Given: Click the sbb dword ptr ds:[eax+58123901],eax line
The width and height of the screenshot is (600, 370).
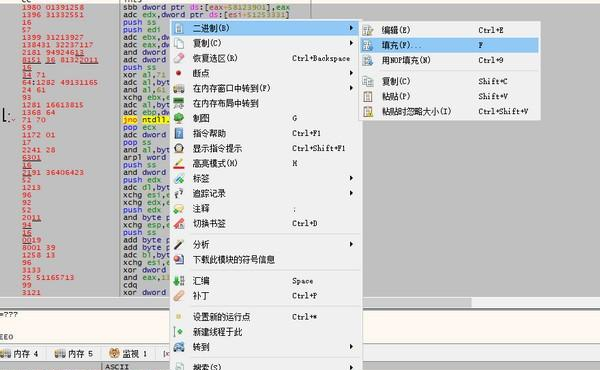Looking at the screenshot, I should coord(207,7).
